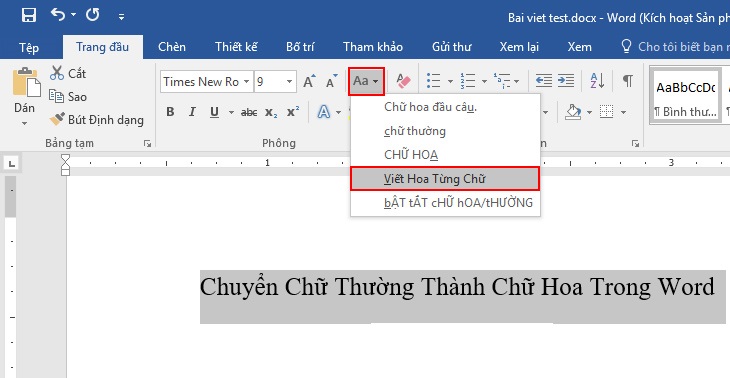
Task: Open the Times New Roman font dropdown
Action: (x=247, y=82)
